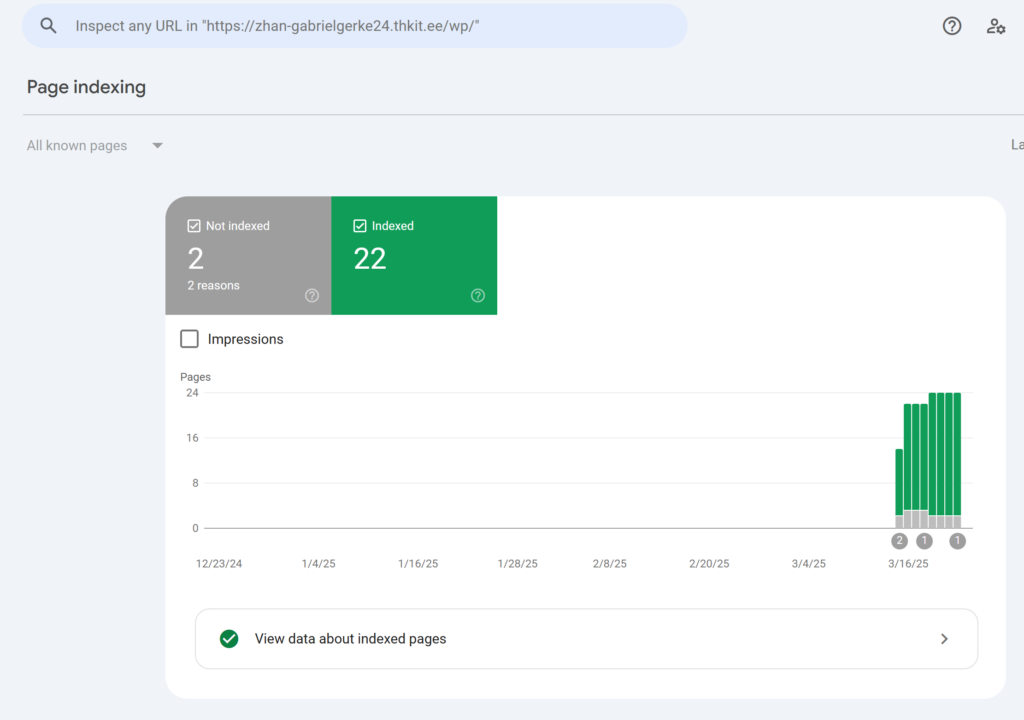
Task: Click the last green bar in chart
Action: (957, 454)
